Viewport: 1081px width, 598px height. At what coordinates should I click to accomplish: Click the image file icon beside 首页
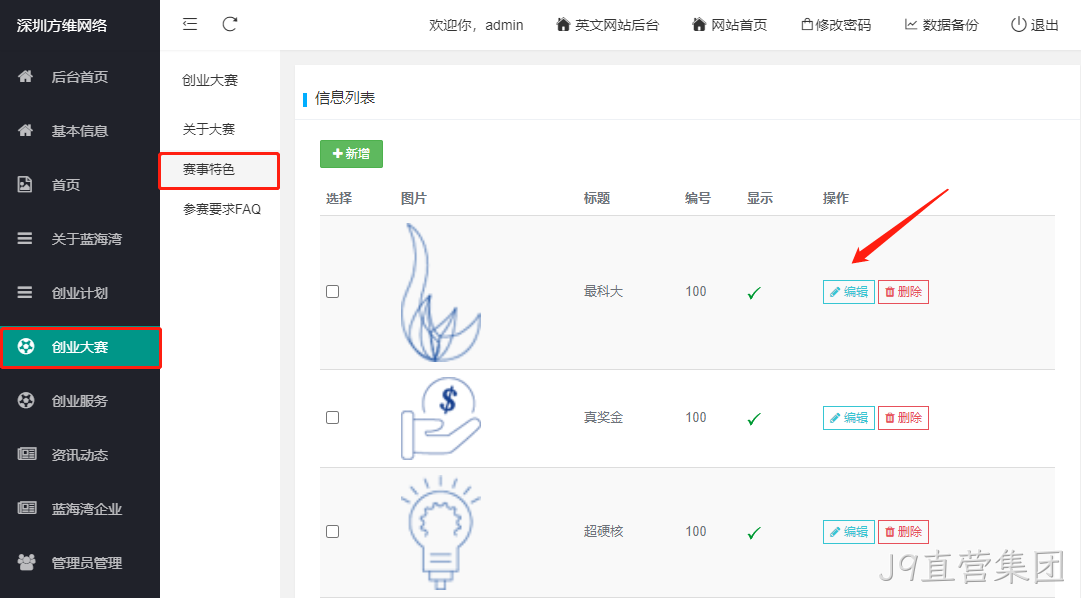[x=25, y=184]
